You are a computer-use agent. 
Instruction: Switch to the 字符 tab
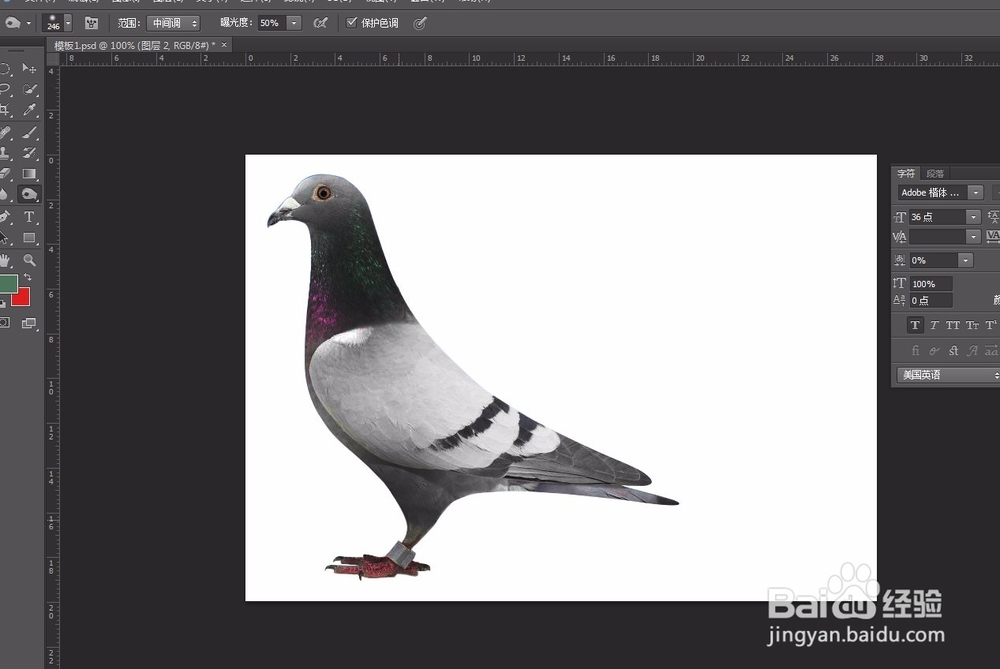pyautogui.click(x=906, y=173)
